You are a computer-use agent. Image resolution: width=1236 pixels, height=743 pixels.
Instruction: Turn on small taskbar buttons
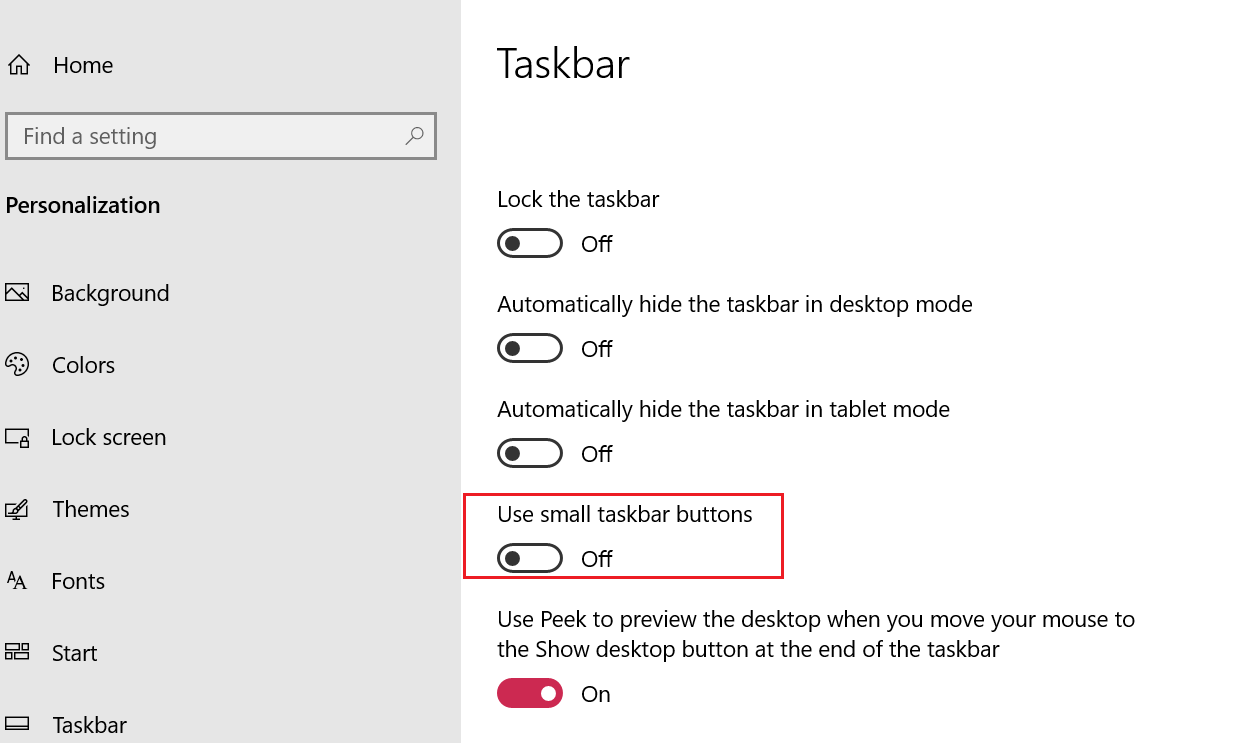(529, 558)
